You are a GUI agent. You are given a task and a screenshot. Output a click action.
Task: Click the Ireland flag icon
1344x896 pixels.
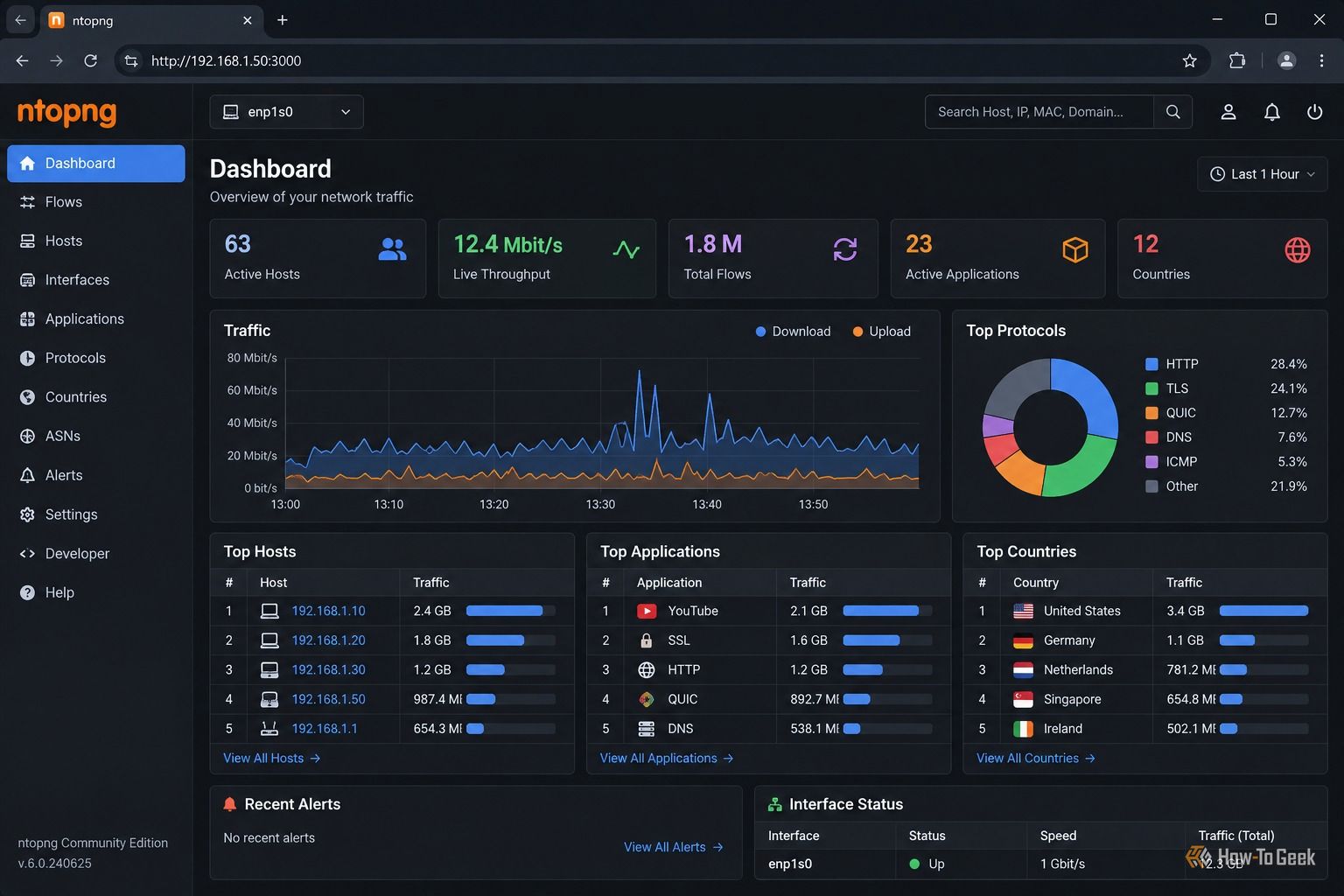pyautogui.click(x=1023, y=729)
